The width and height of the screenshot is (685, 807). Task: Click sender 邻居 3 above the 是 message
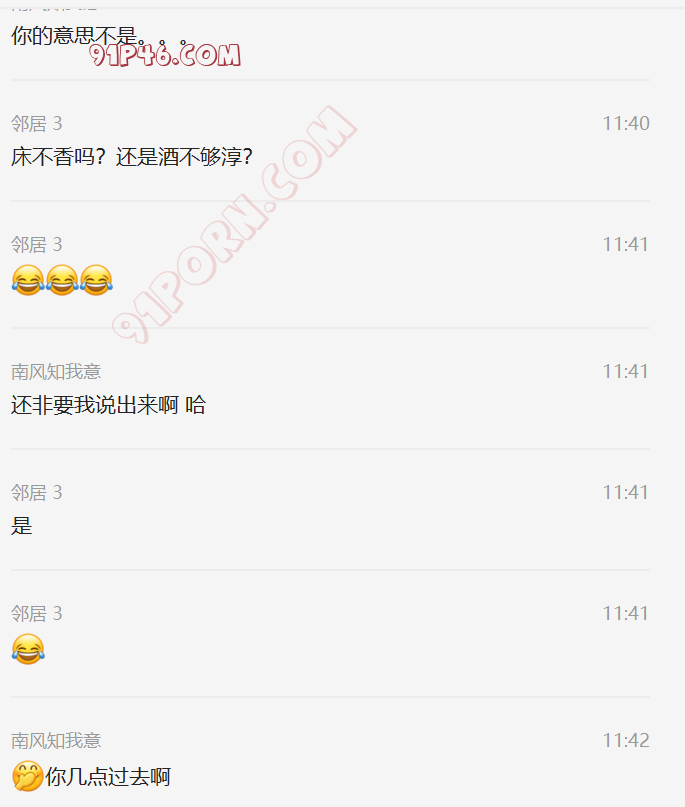(x=37, y=493)
